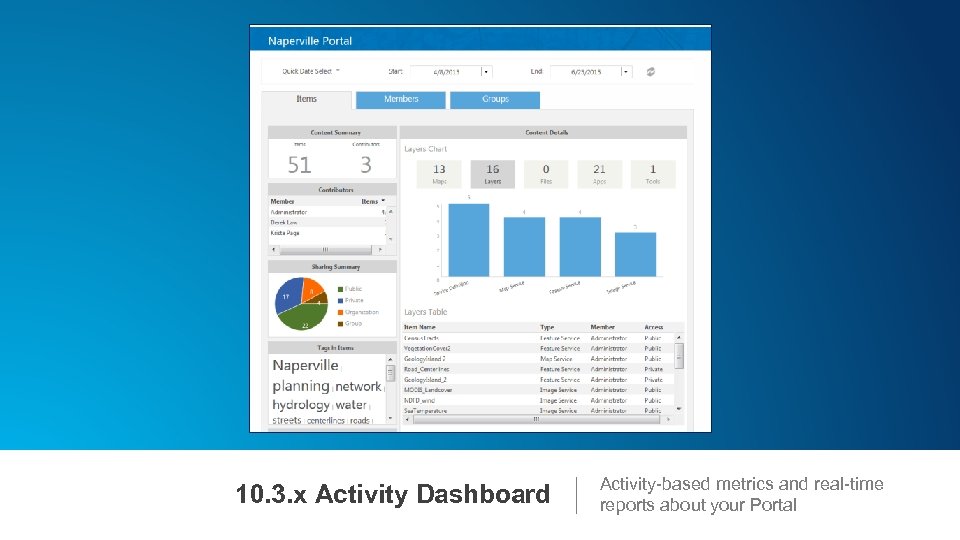Select the 0 Files tile
Viewport: 960px width, 540px height.
point(546,174)
